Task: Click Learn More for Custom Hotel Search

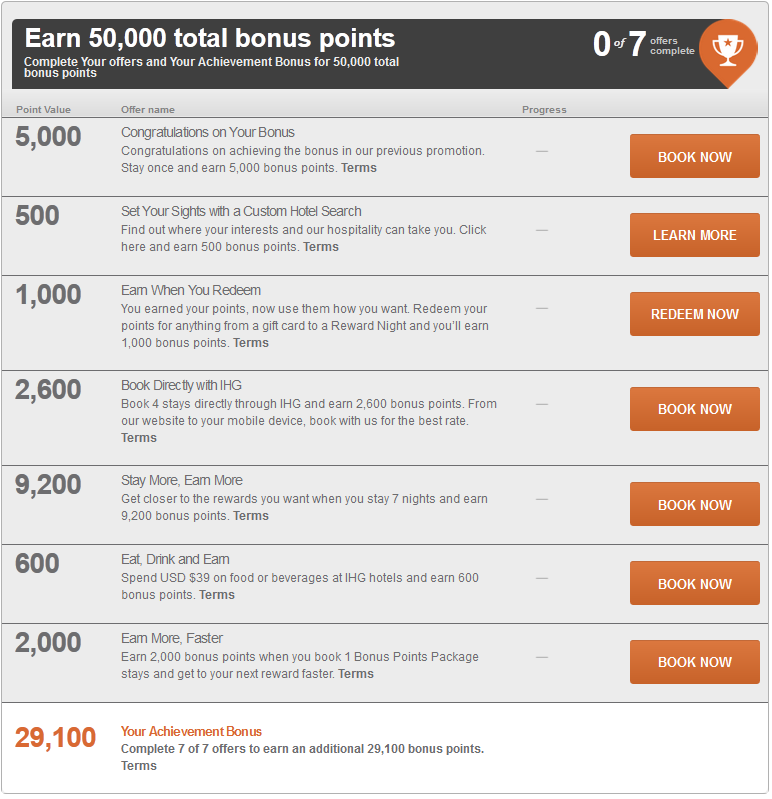Action: point(695,235)
